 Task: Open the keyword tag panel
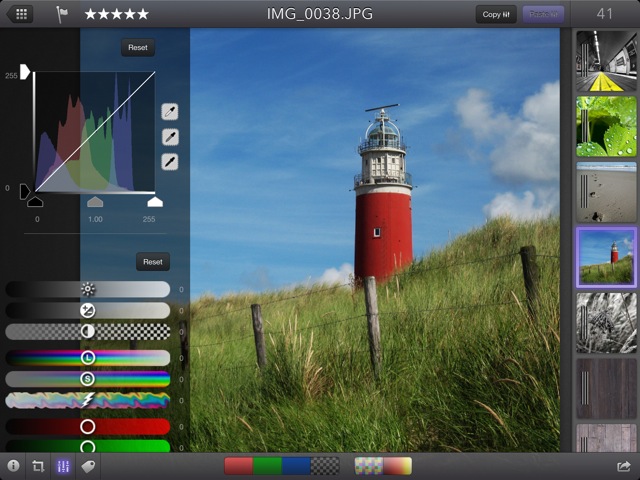pos(88,466)
